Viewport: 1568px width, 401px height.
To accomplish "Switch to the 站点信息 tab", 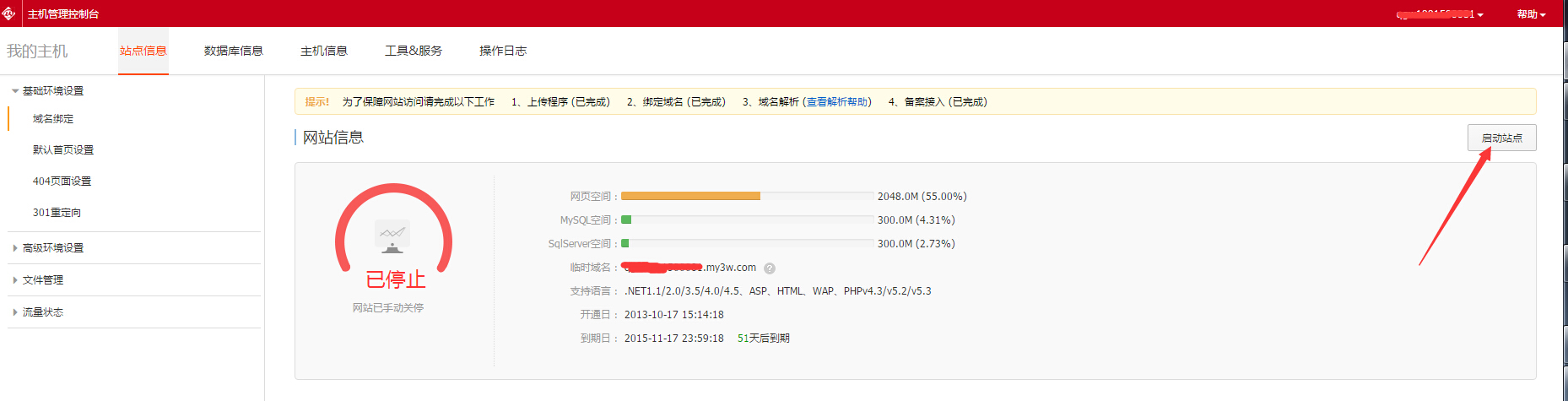I will click(143, 51).
